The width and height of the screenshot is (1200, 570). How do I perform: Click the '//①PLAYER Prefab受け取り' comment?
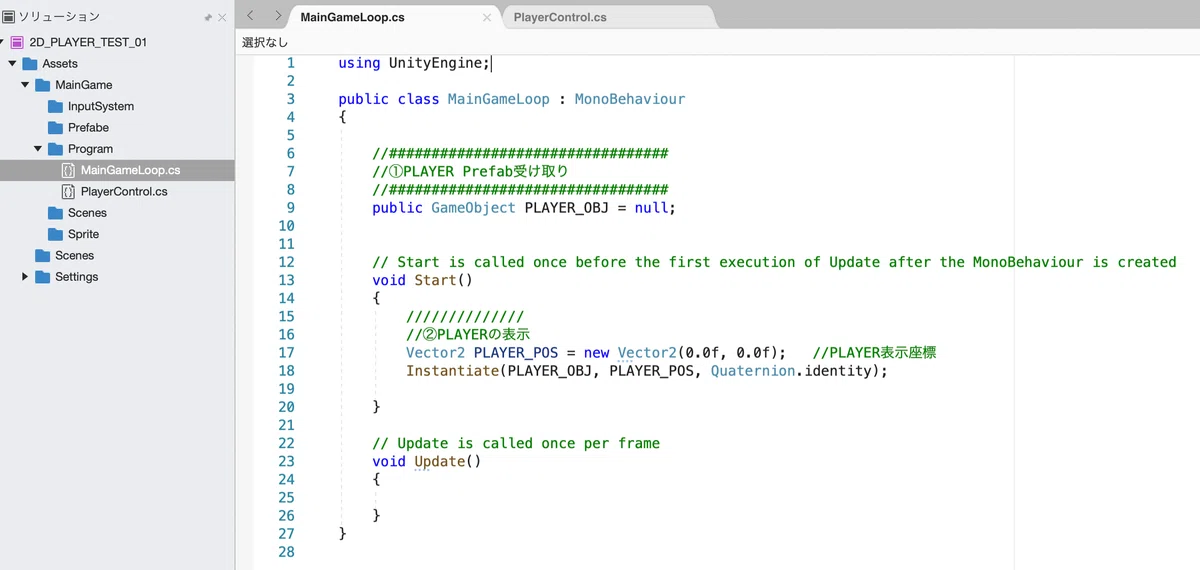(470, 171)
